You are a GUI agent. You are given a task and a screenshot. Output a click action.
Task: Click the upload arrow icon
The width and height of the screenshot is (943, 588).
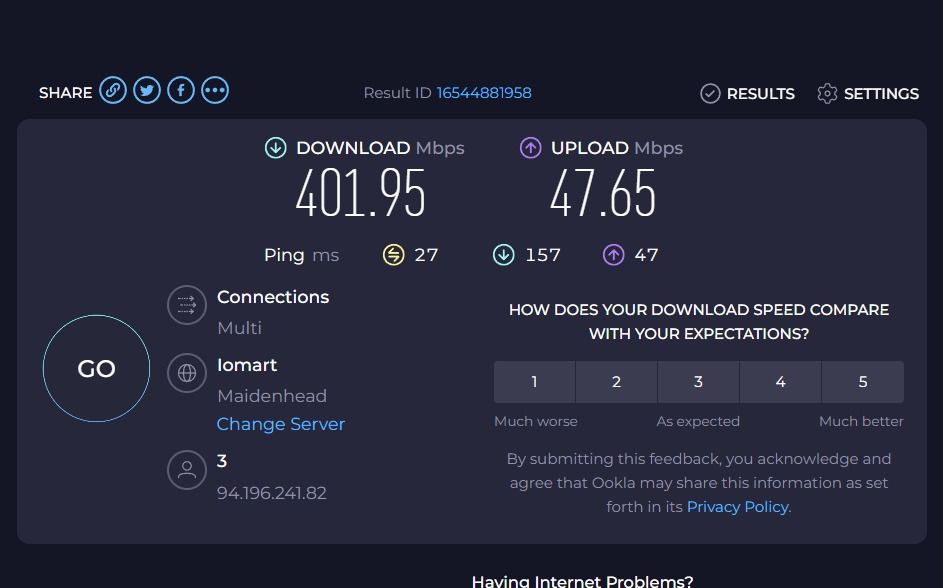[x=530, y=148]
